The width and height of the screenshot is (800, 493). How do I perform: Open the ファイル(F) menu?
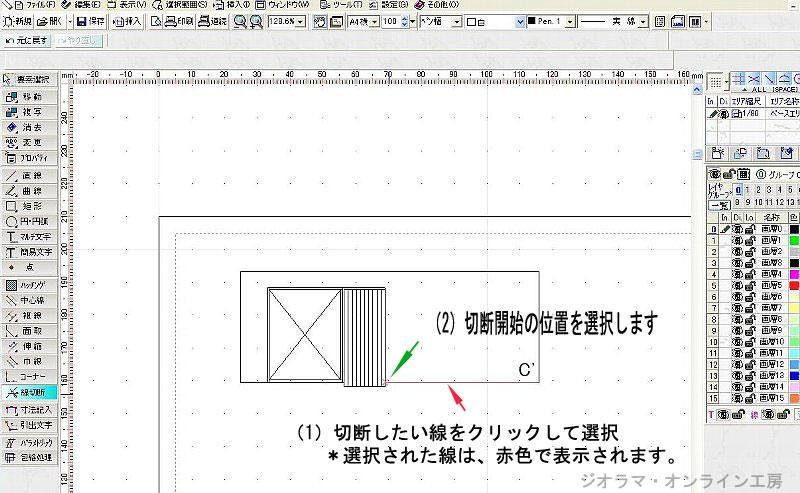[36, 5]
